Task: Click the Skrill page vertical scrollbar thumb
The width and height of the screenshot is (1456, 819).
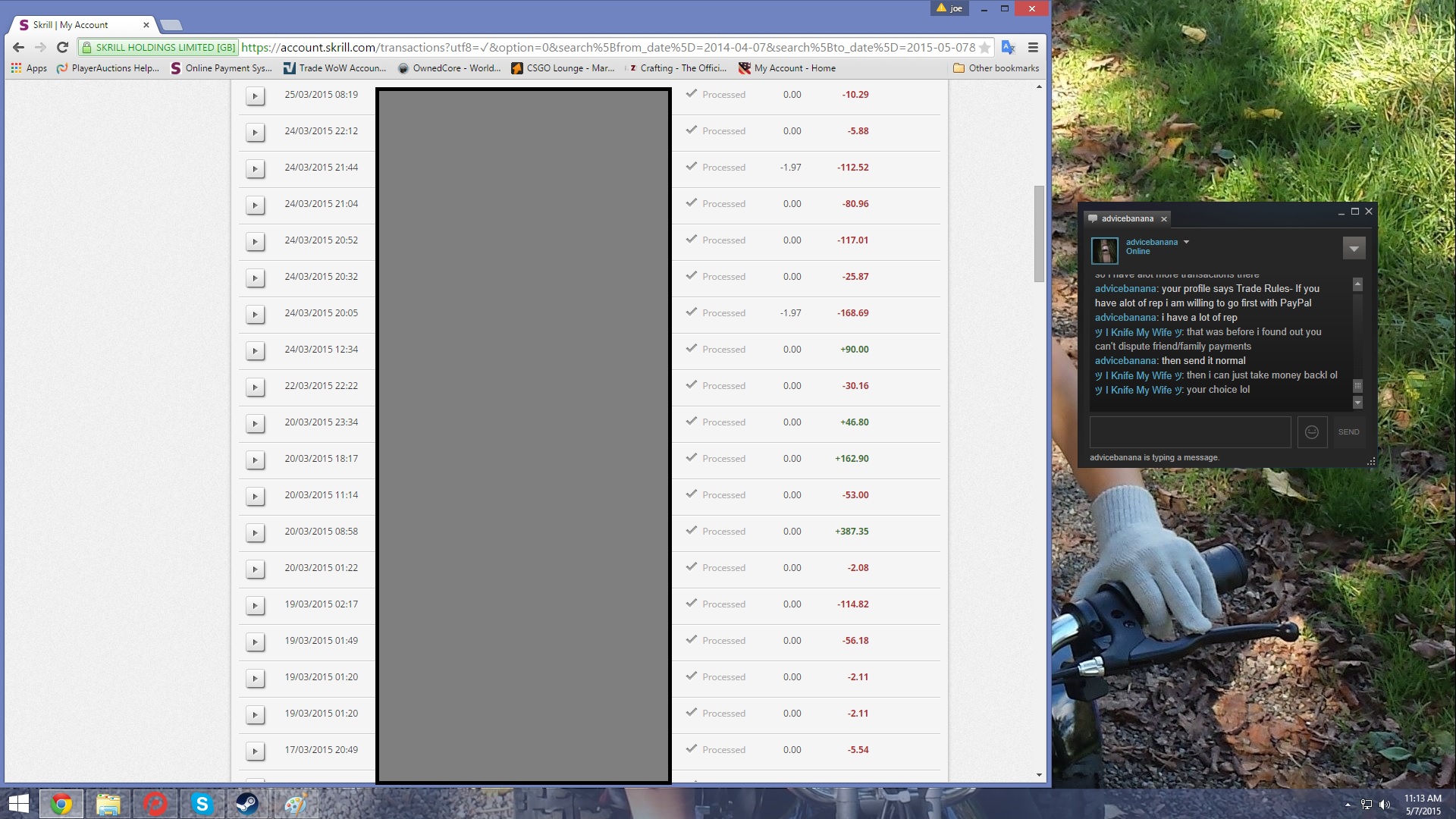Action: 1039,234
